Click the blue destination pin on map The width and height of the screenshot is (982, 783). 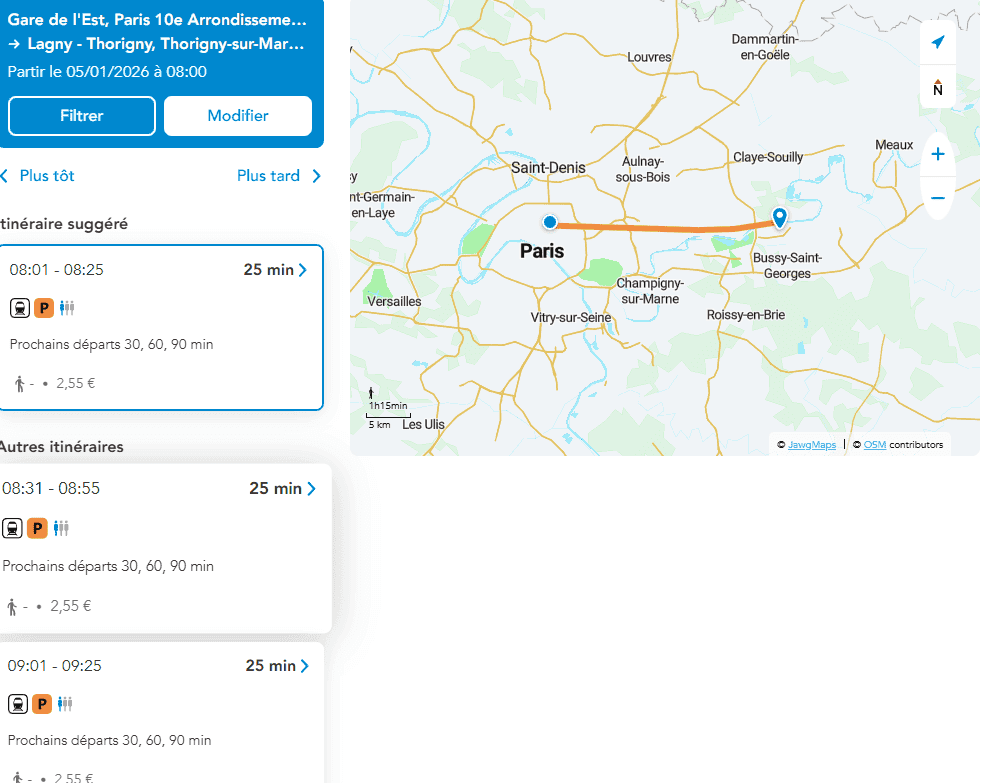coord(780,217)
